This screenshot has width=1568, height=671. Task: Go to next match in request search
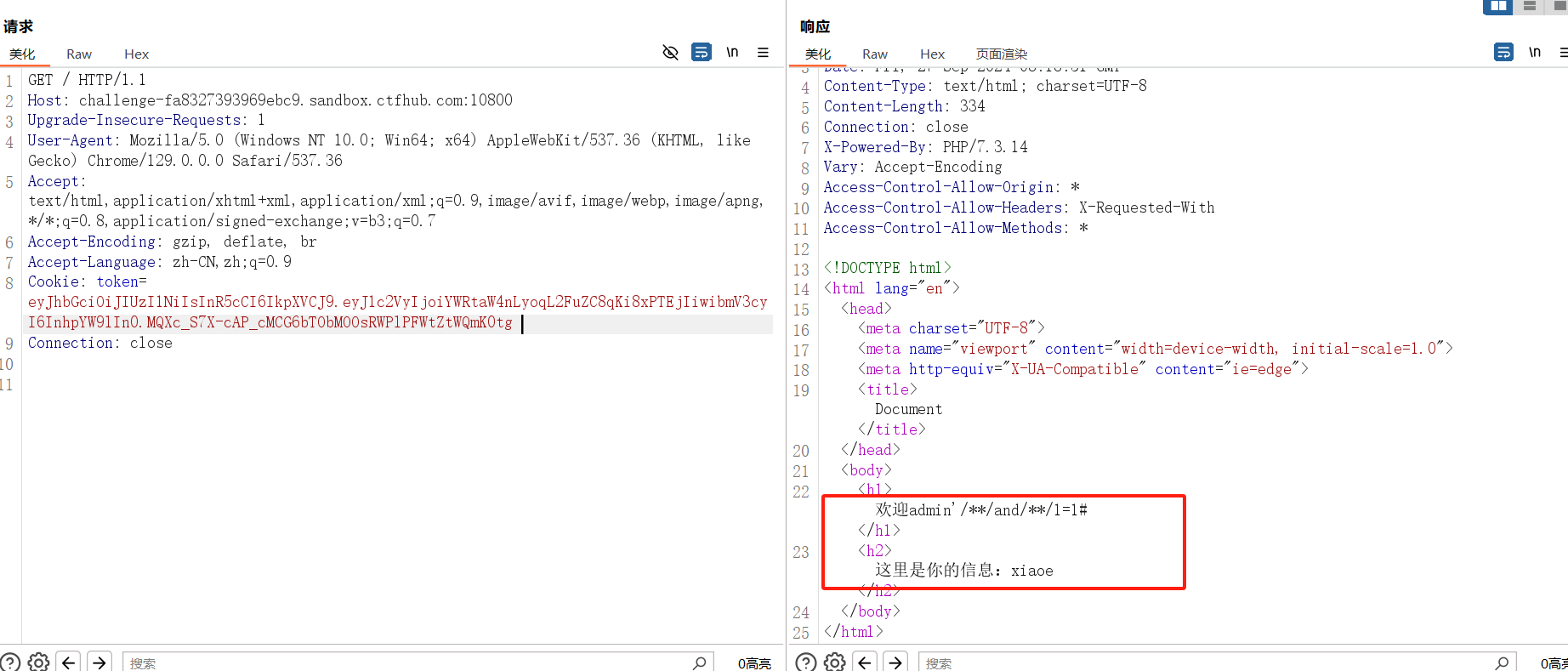tap(99, 662)
